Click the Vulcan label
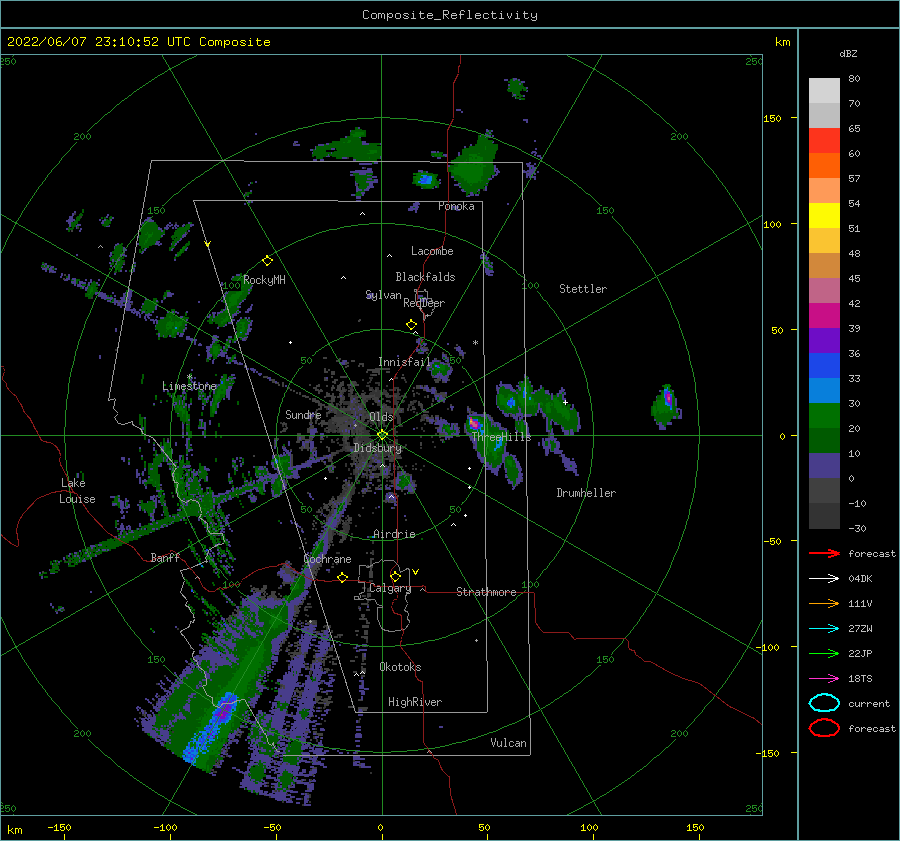This screenshot has height=841, width=900. [508, 743]
